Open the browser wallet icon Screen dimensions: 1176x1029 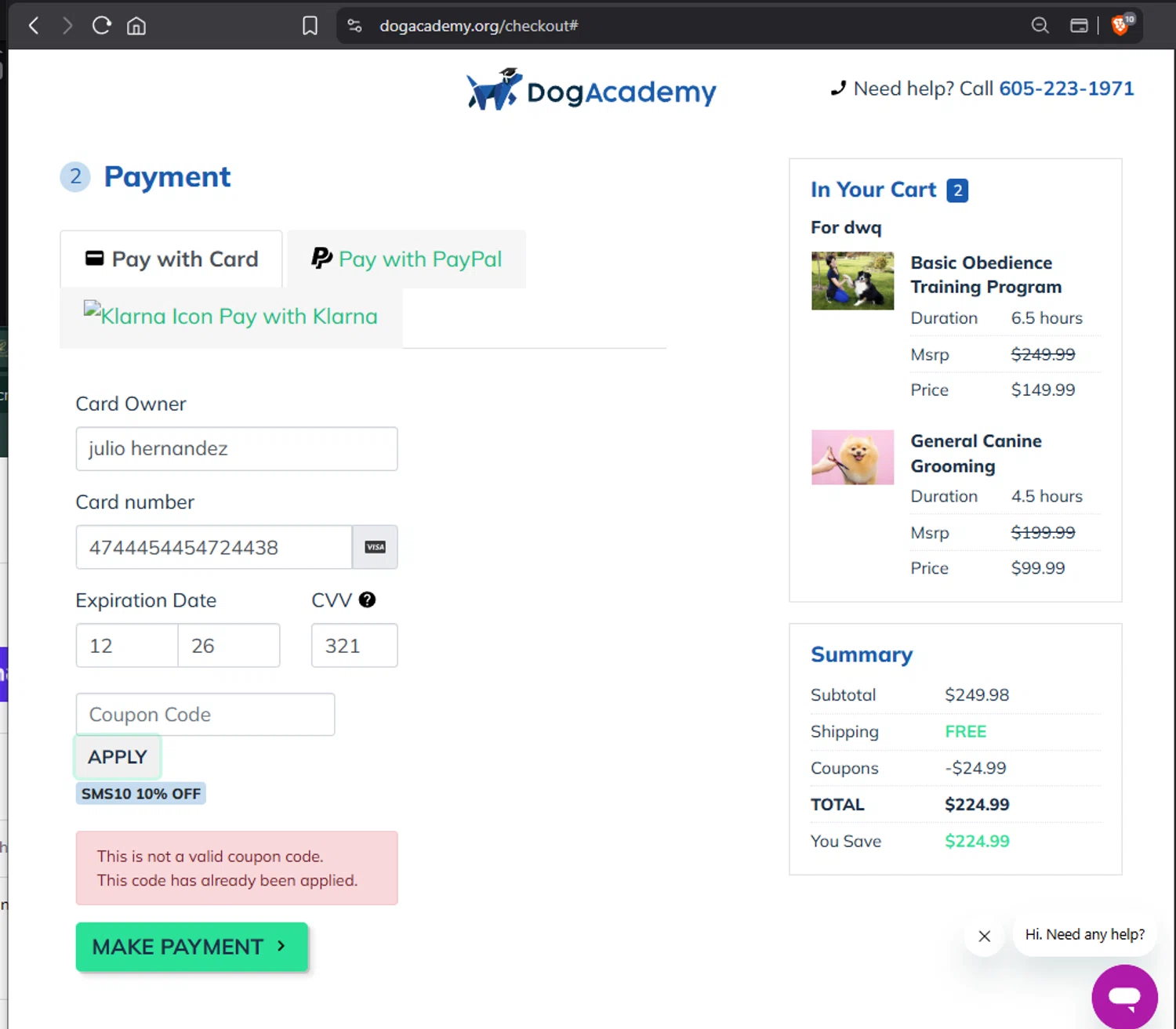click(x=1079, y=26)
